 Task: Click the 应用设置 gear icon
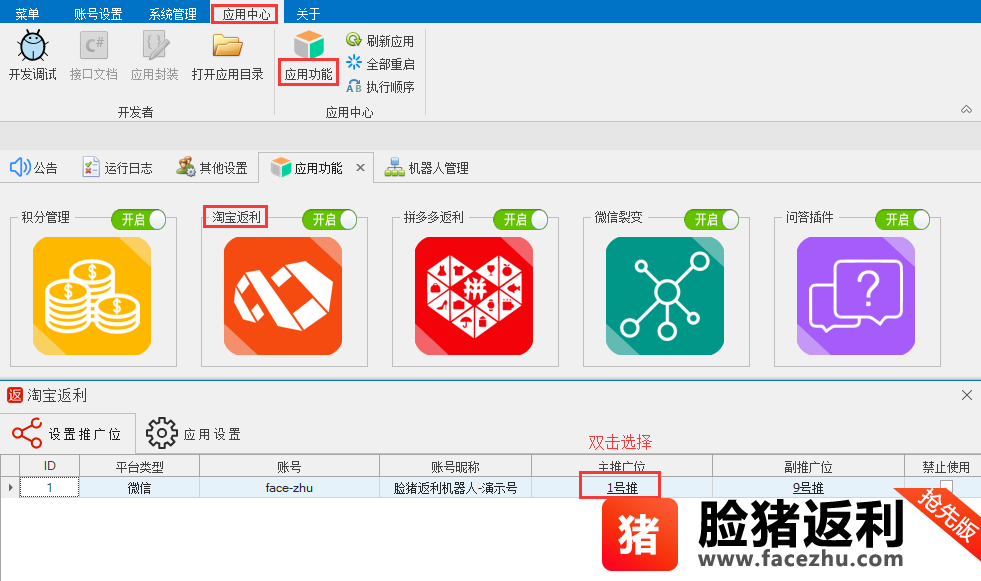(161, 433)
